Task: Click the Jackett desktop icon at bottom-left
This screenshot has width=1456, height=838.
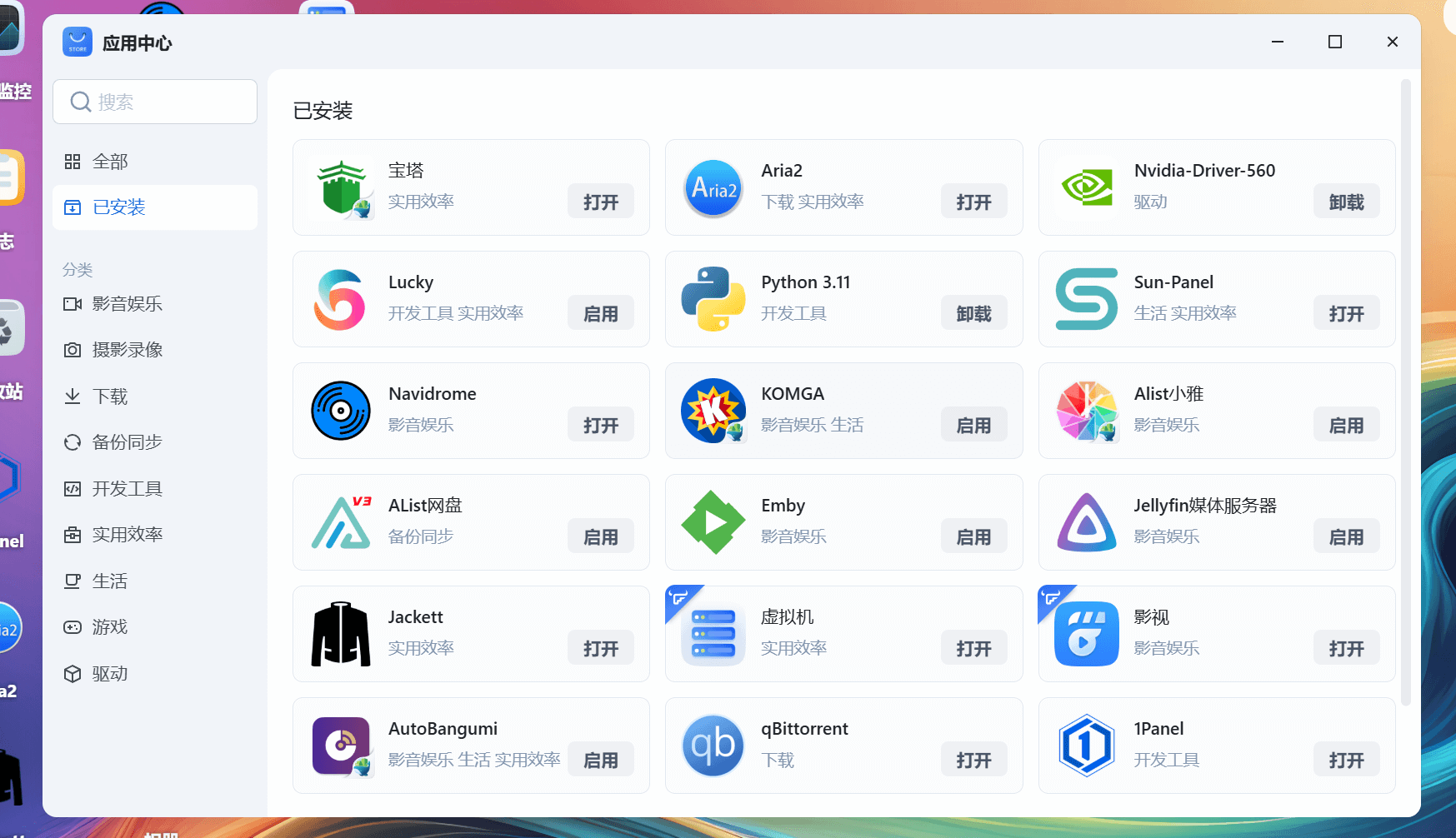Action: coord(10,779)
